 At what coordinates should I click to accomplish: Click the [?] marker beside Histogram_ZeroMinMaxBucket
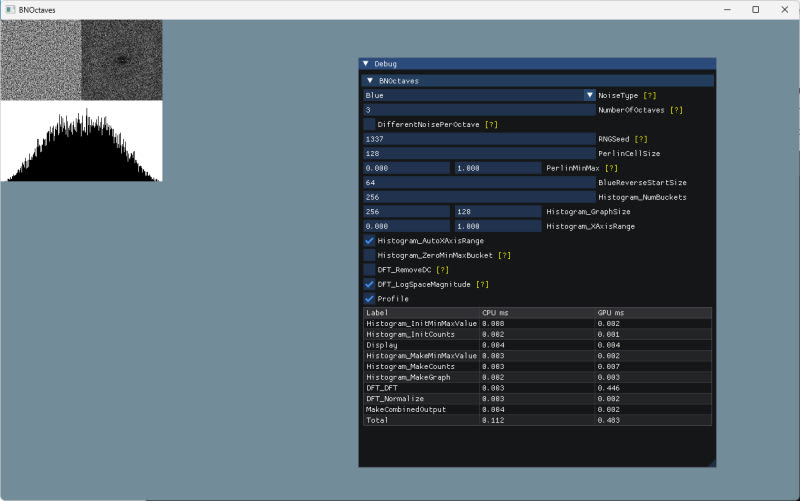(505, 255)
